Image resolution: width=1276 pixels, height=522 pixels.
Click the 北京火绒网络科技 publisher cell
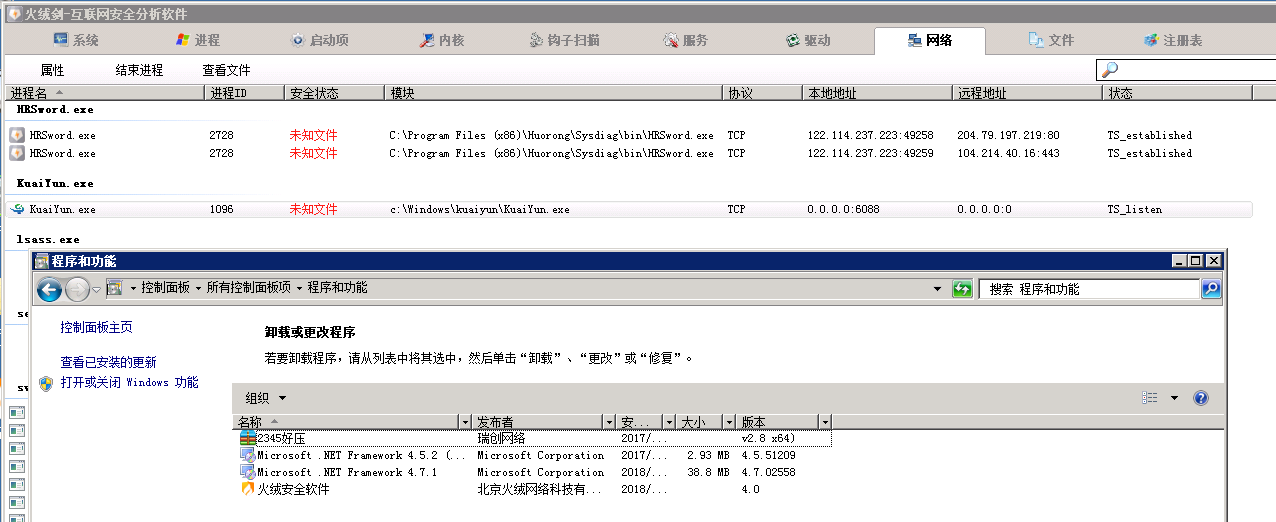coord(540,489)
